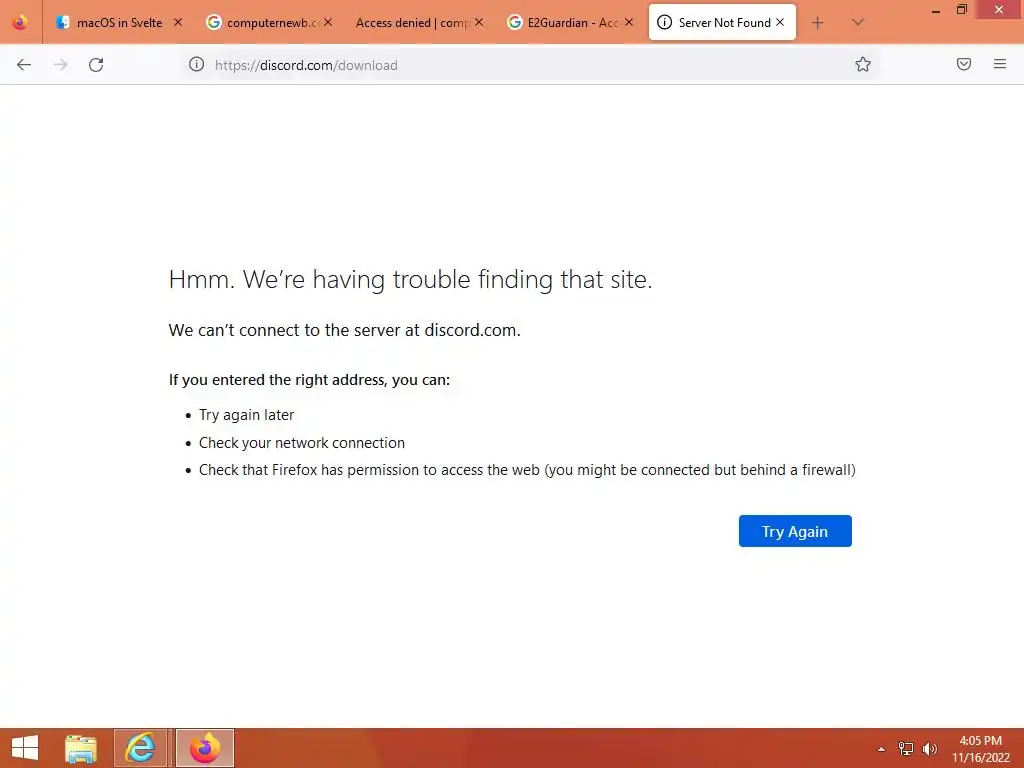Image resolution: width=1024 pixels, height=768 pixels.
Task: Open the Windows Start button
Action: [25, 748]
